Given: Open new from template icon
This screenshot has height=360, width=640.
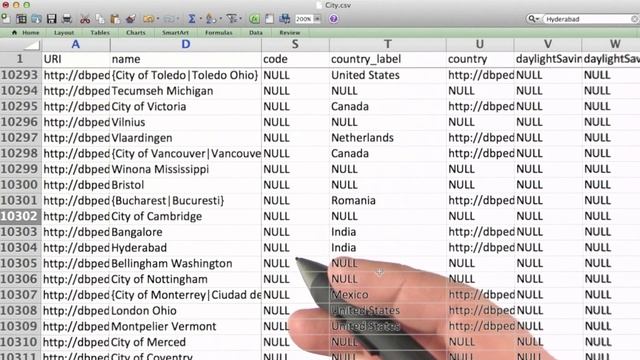Looking at the screenshot, I should tap(21, 19).
